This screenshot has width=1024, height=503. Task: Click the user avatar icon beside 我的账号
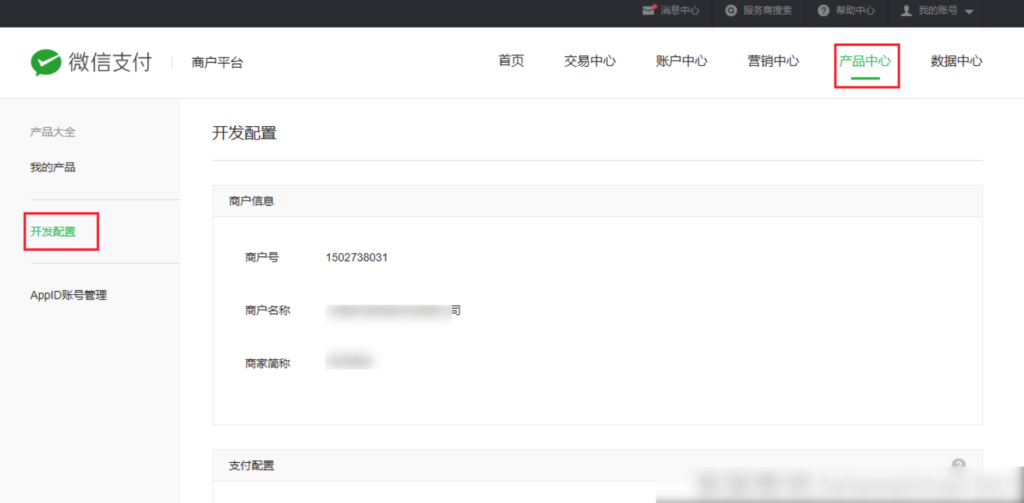(x=907, y=11)
